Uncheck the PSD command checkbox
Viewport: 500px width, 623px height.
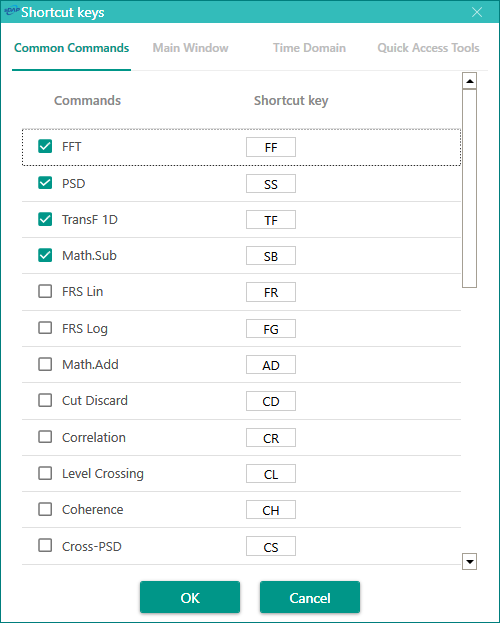45,183
